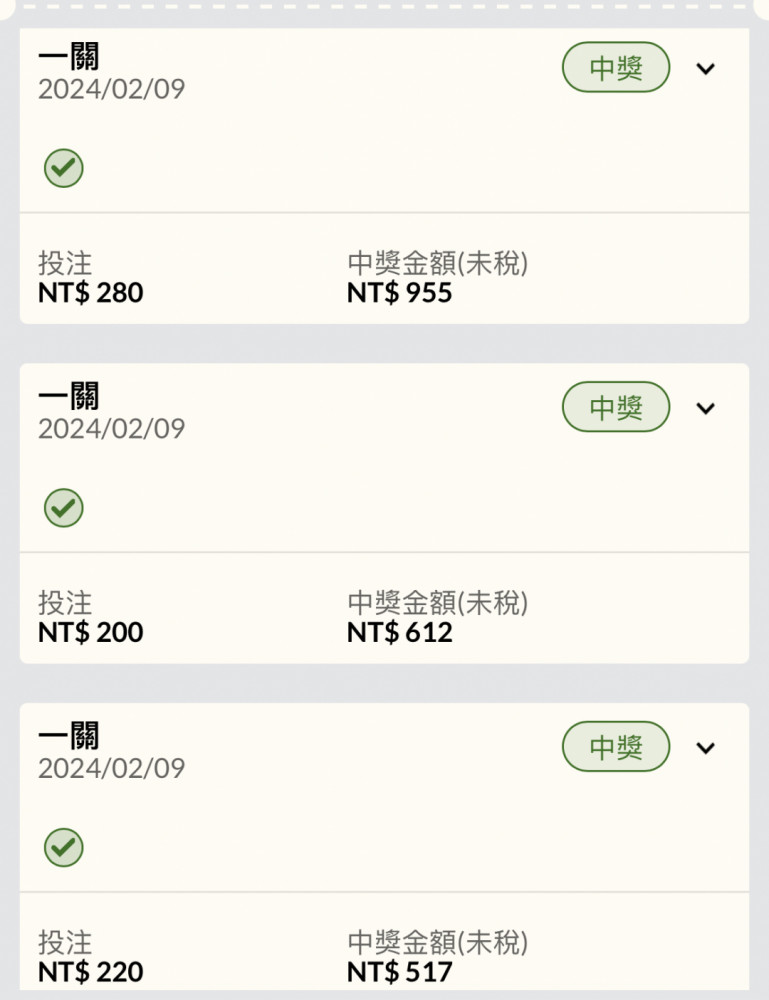The height and width of the screenshot is (1000, 769).
Task: Click the NT$ 280 bet amount
Action: coord(91,293)
